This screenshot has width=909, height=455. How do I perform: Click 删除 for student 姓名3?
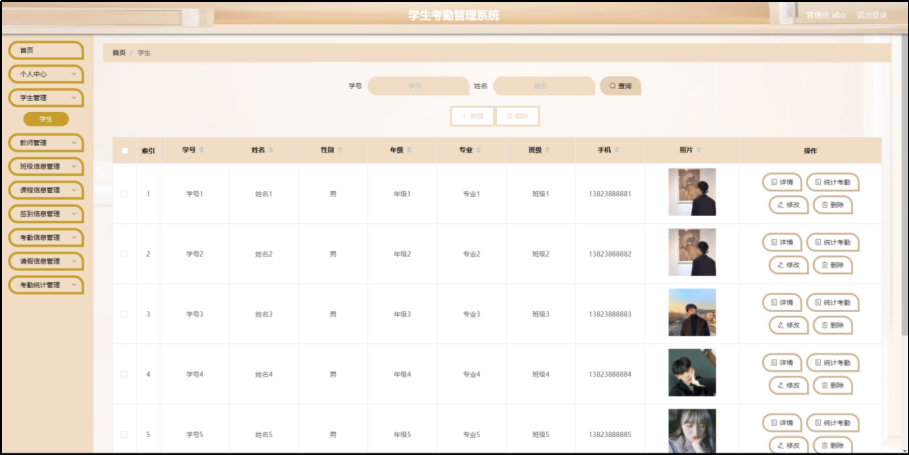[x=832, y=325]
